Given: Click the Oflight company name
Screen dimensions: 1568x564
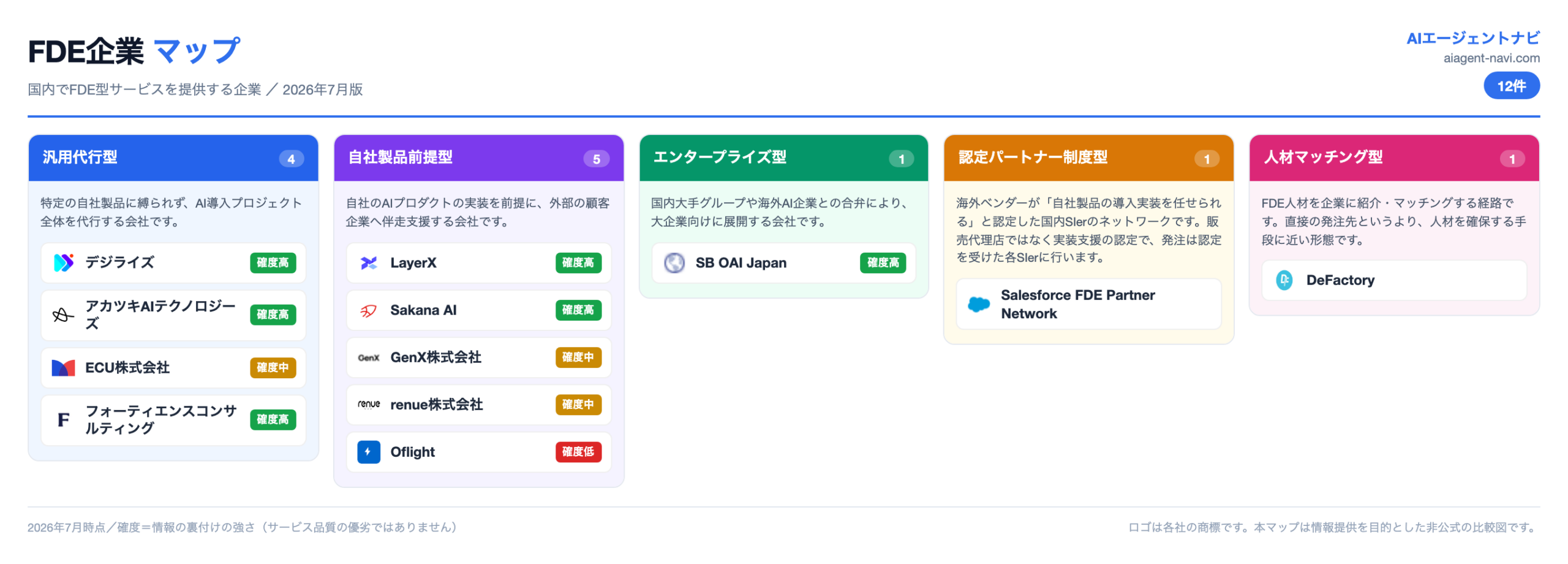Looking at the screenshot, I should coord(412,452).
